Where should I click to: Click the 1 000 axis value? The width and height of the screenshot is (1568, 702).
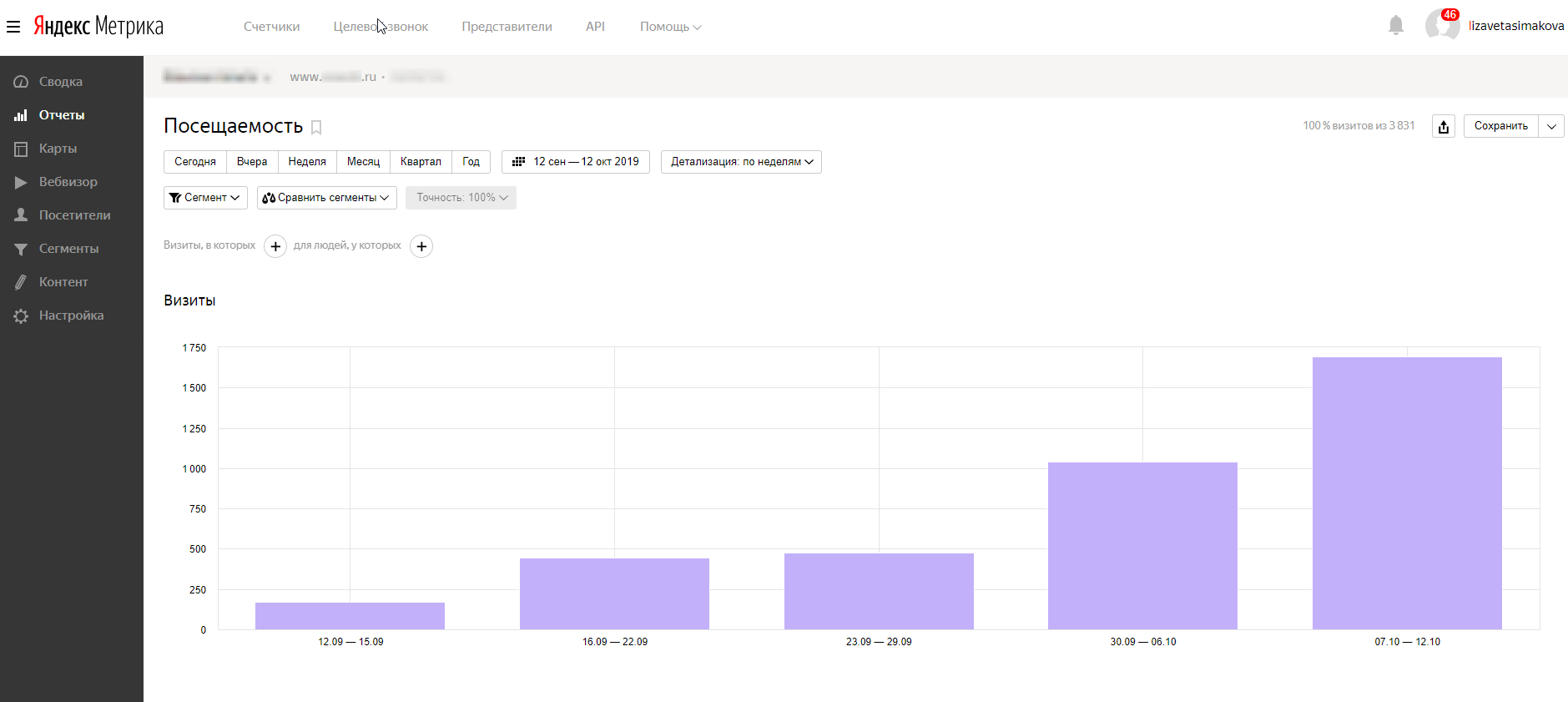(x=194, y=469)
